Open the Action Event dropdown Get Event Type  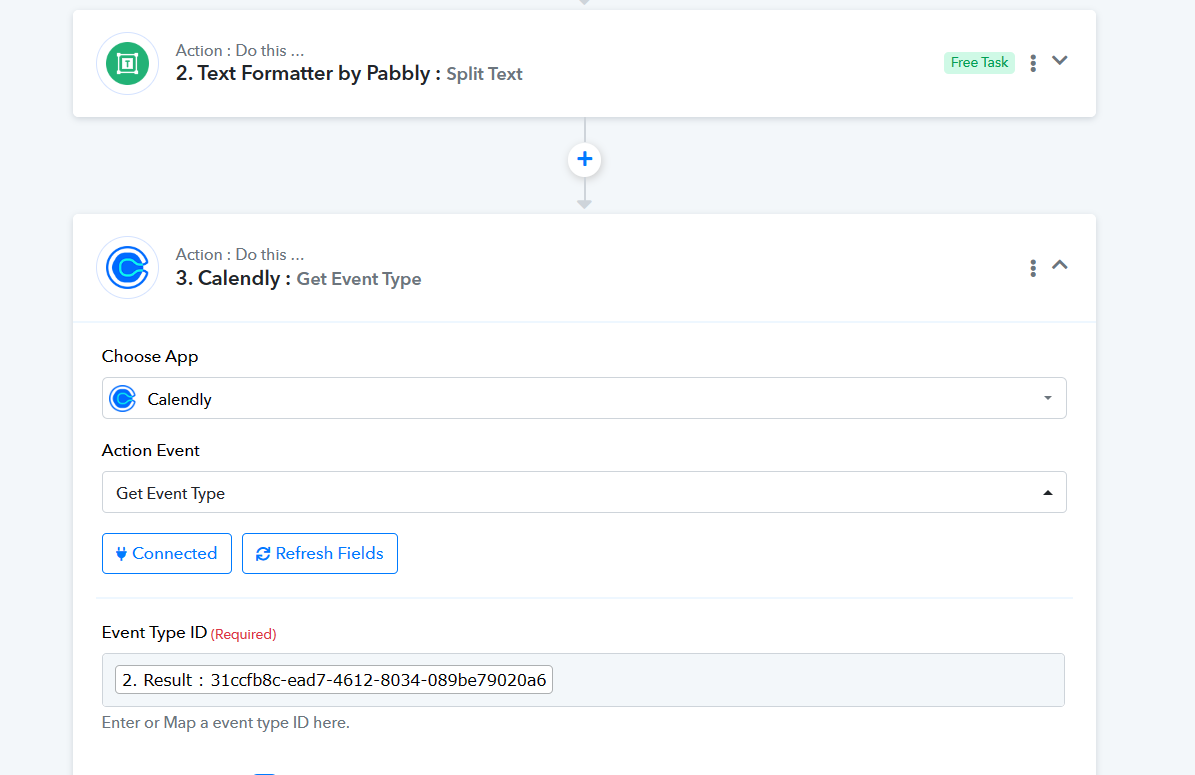pos(584,492)
